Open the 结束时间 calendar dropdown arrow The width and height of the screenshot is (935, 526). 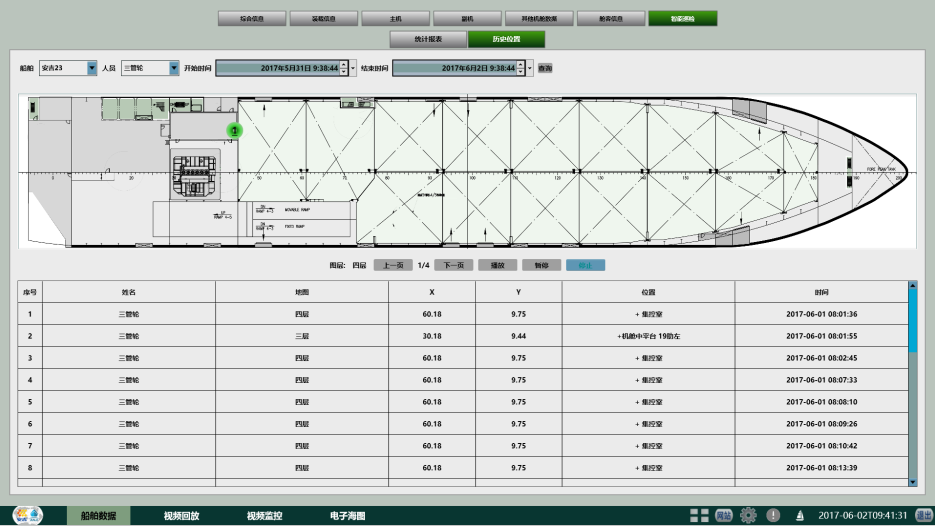point(530,68)
